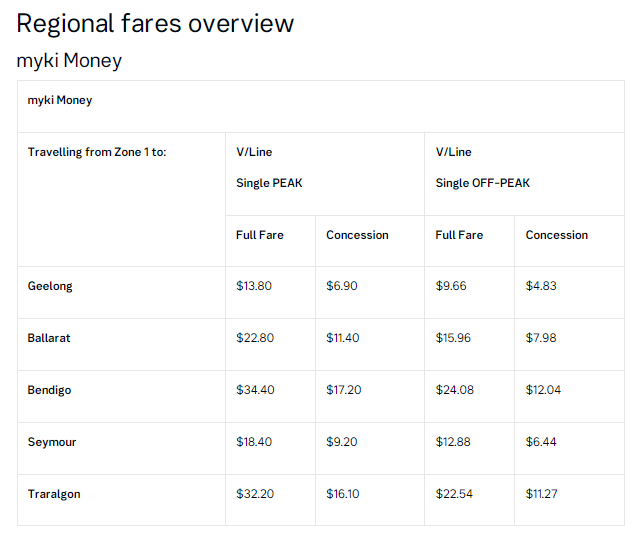Click Traralgon off-peak concession fare $11.27

[541, 494]
